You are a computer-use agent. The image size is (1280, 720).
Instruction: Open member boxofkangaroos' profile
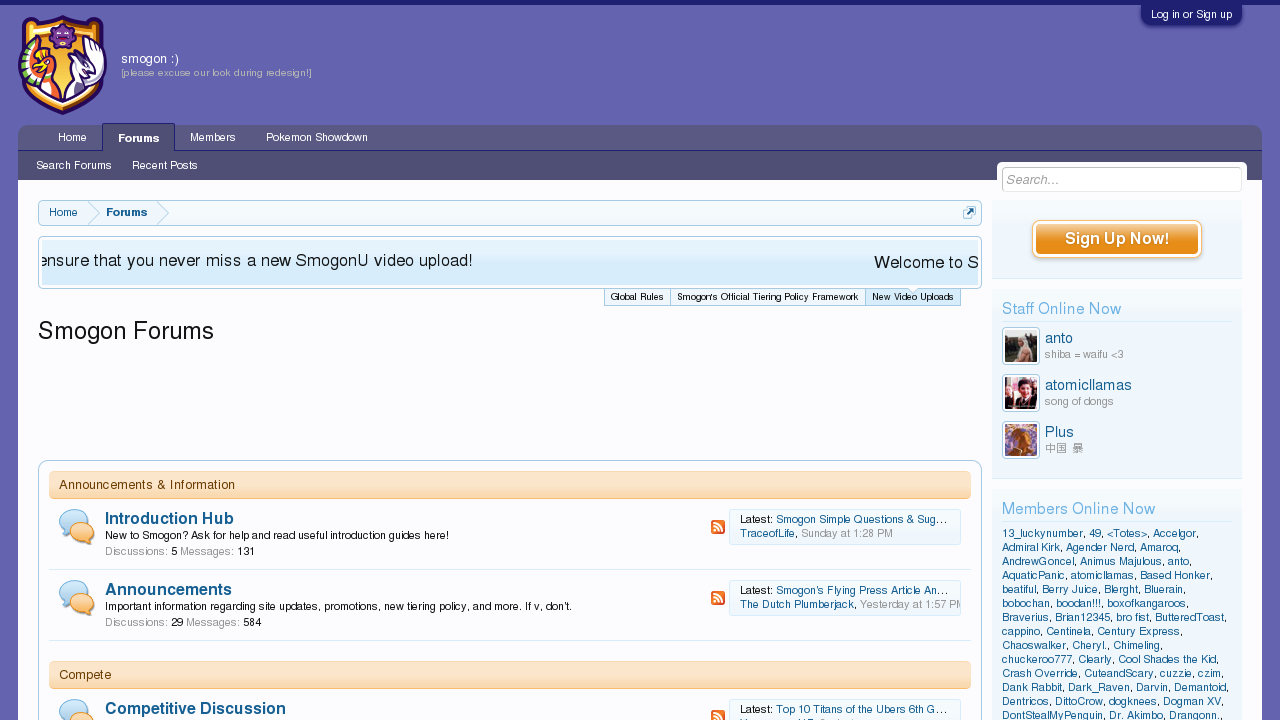point(1146,603)
